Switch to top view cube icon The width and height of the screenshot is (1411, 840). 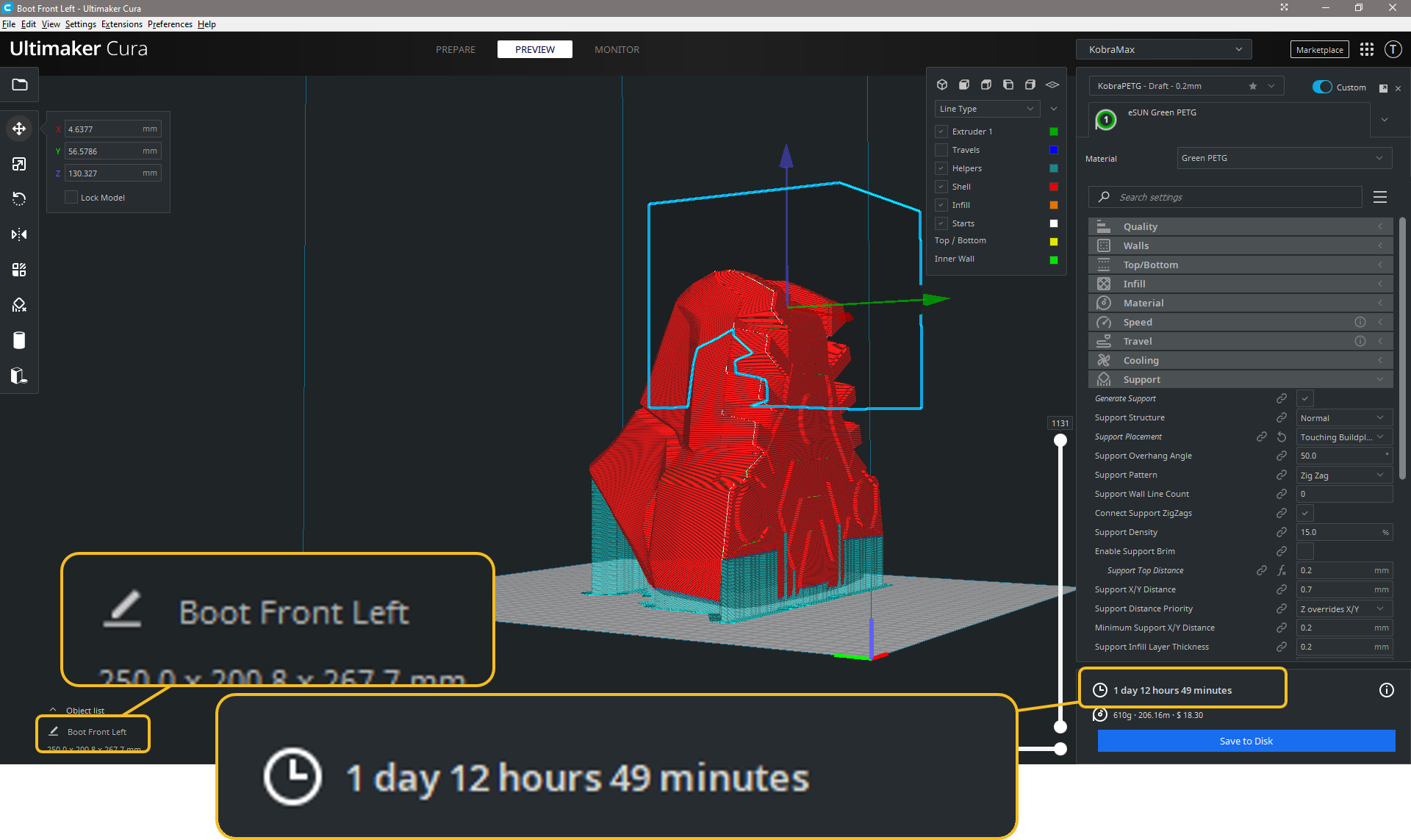(986, 85)
